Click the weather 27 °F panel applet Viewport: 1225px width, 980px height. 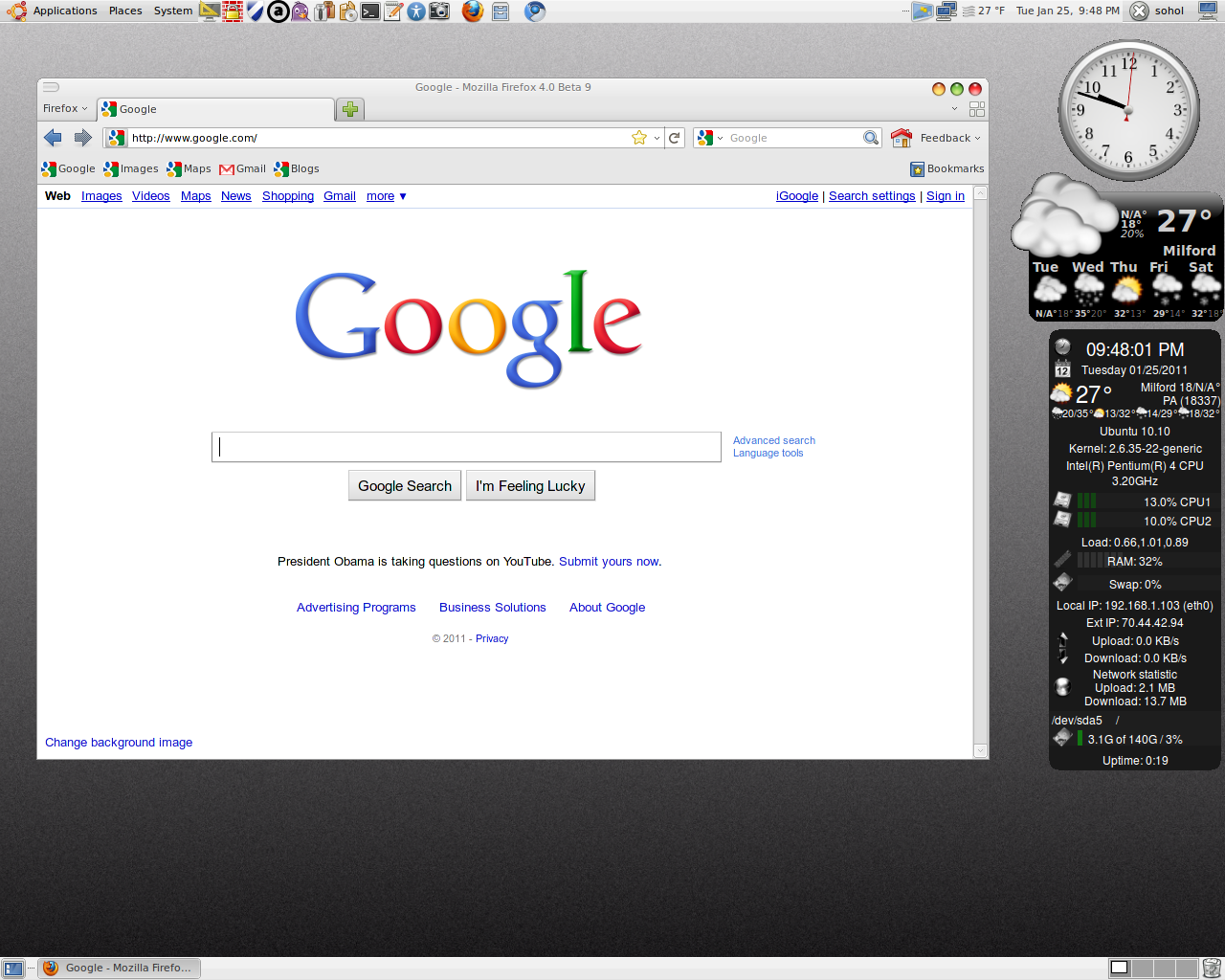[984, 11]
